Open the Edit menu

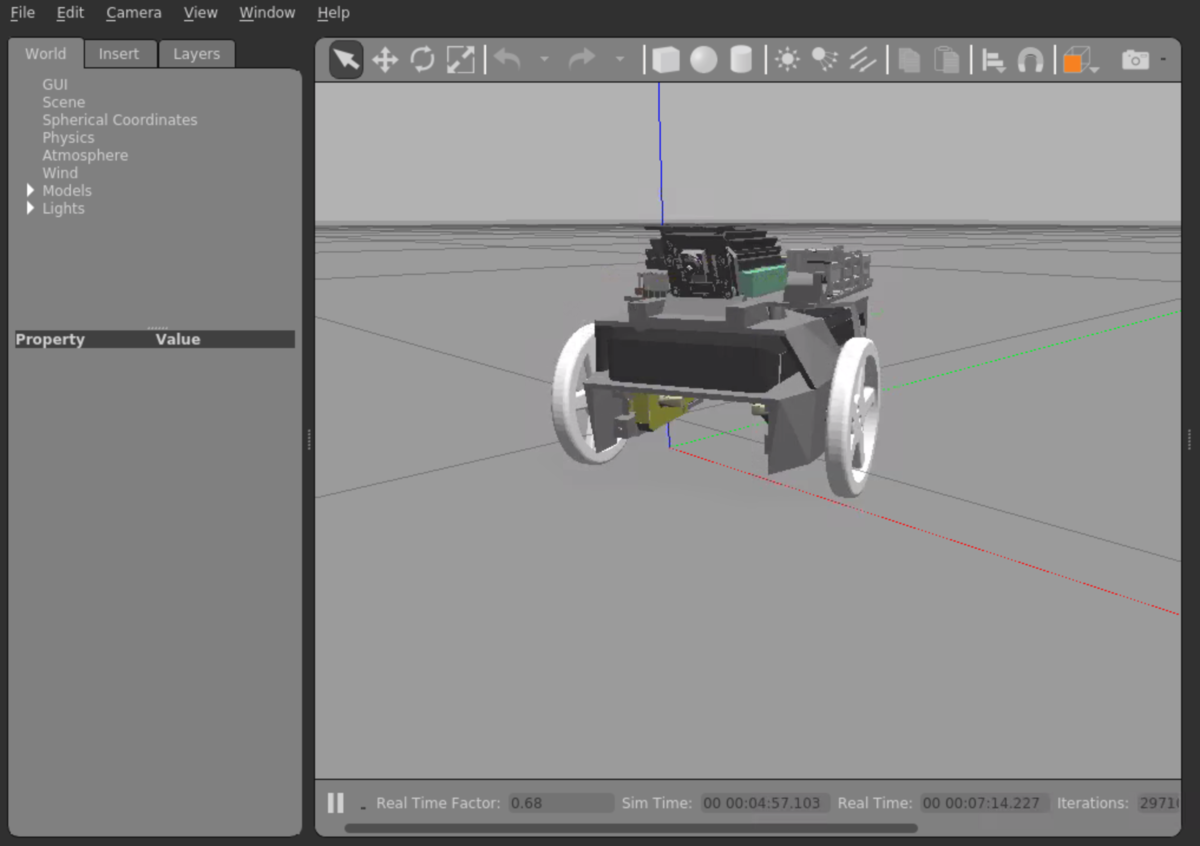(70, 13)
